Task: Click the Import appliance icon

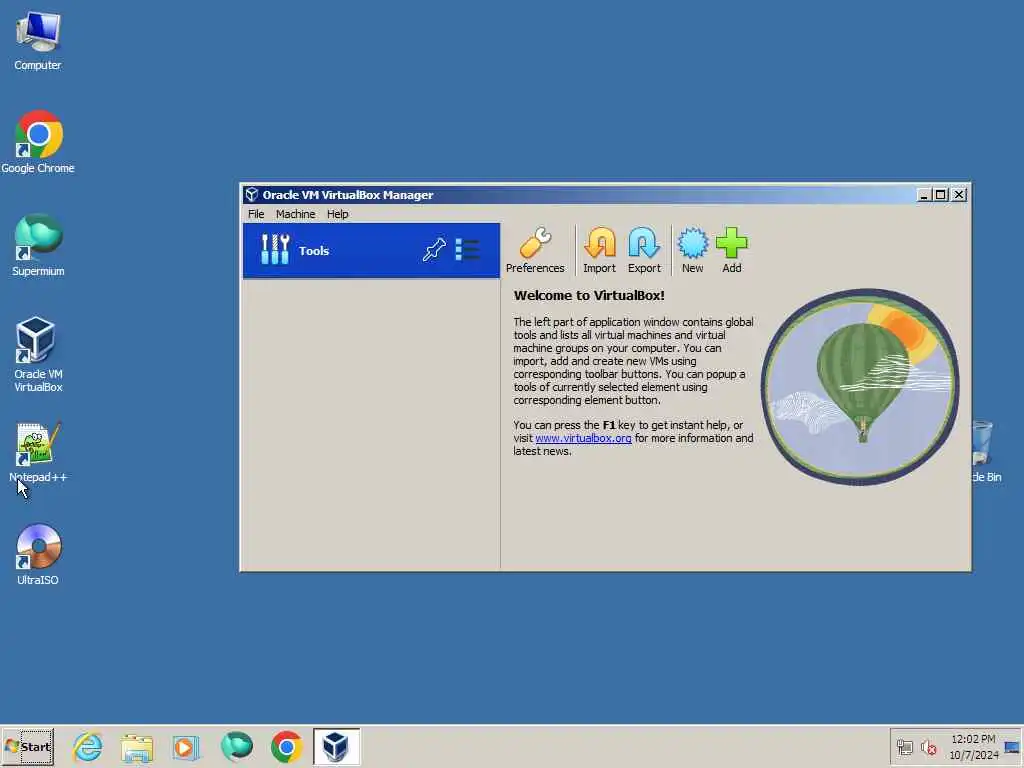Action: click(x=599, y=251)
